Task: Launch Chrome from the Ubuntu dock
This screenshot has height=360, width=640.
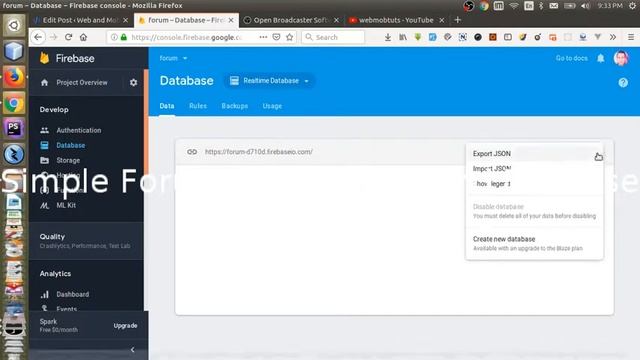Action: tap(14, 103)
